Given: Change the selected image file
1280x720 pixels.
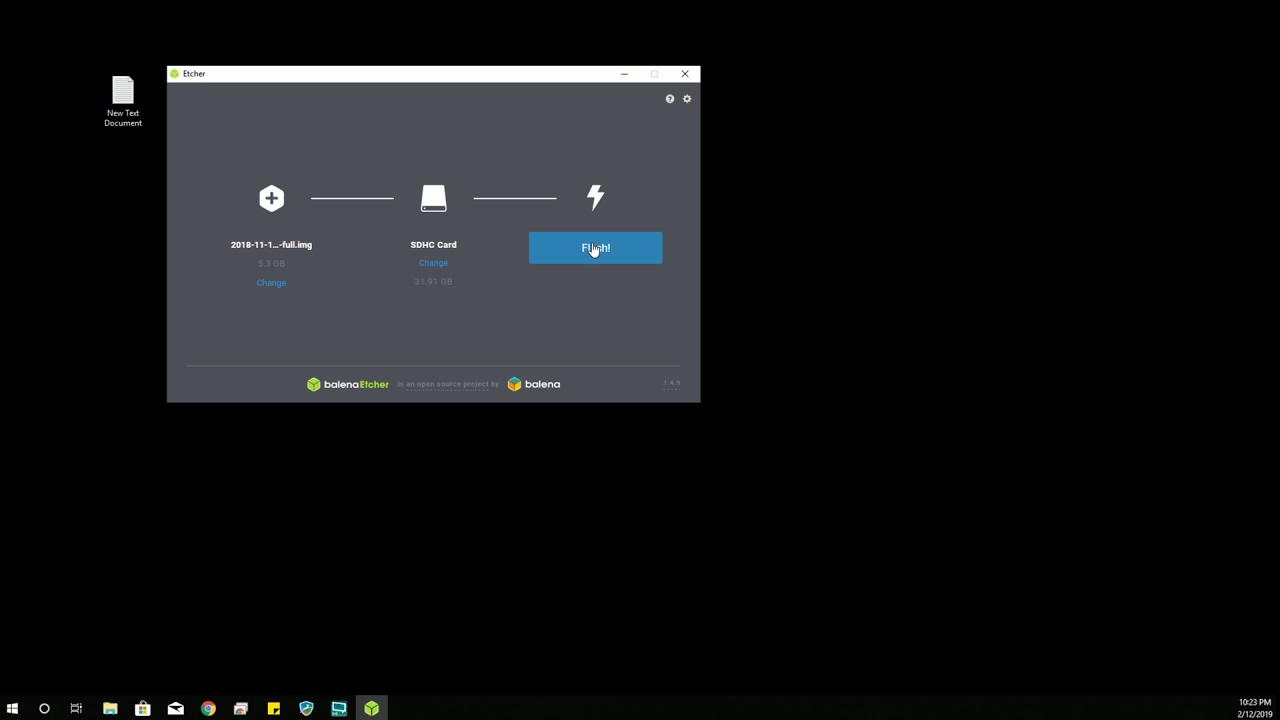Looking at the screenshot, I should [x=271, y=283].
